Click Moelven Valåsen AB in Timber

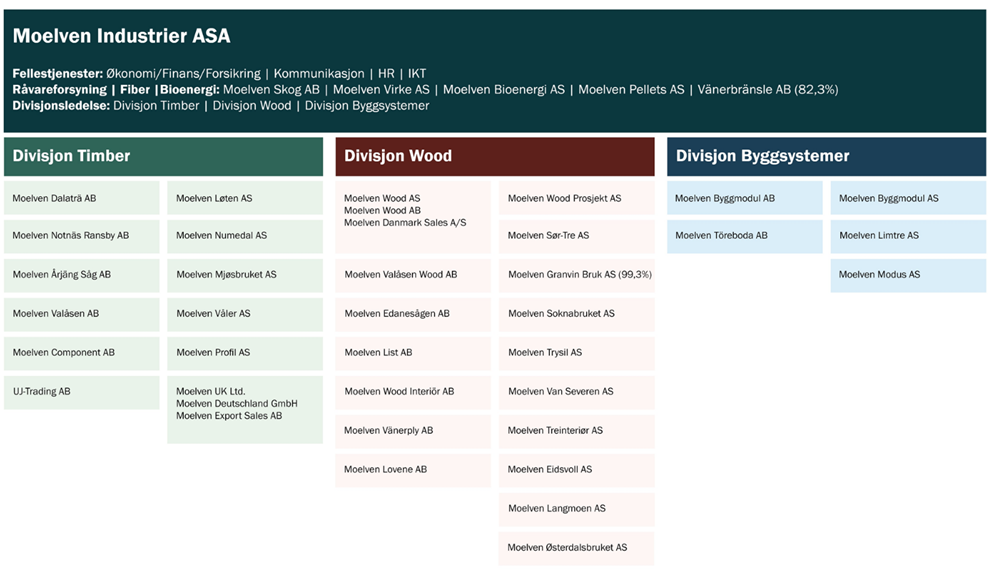point(82,313)
